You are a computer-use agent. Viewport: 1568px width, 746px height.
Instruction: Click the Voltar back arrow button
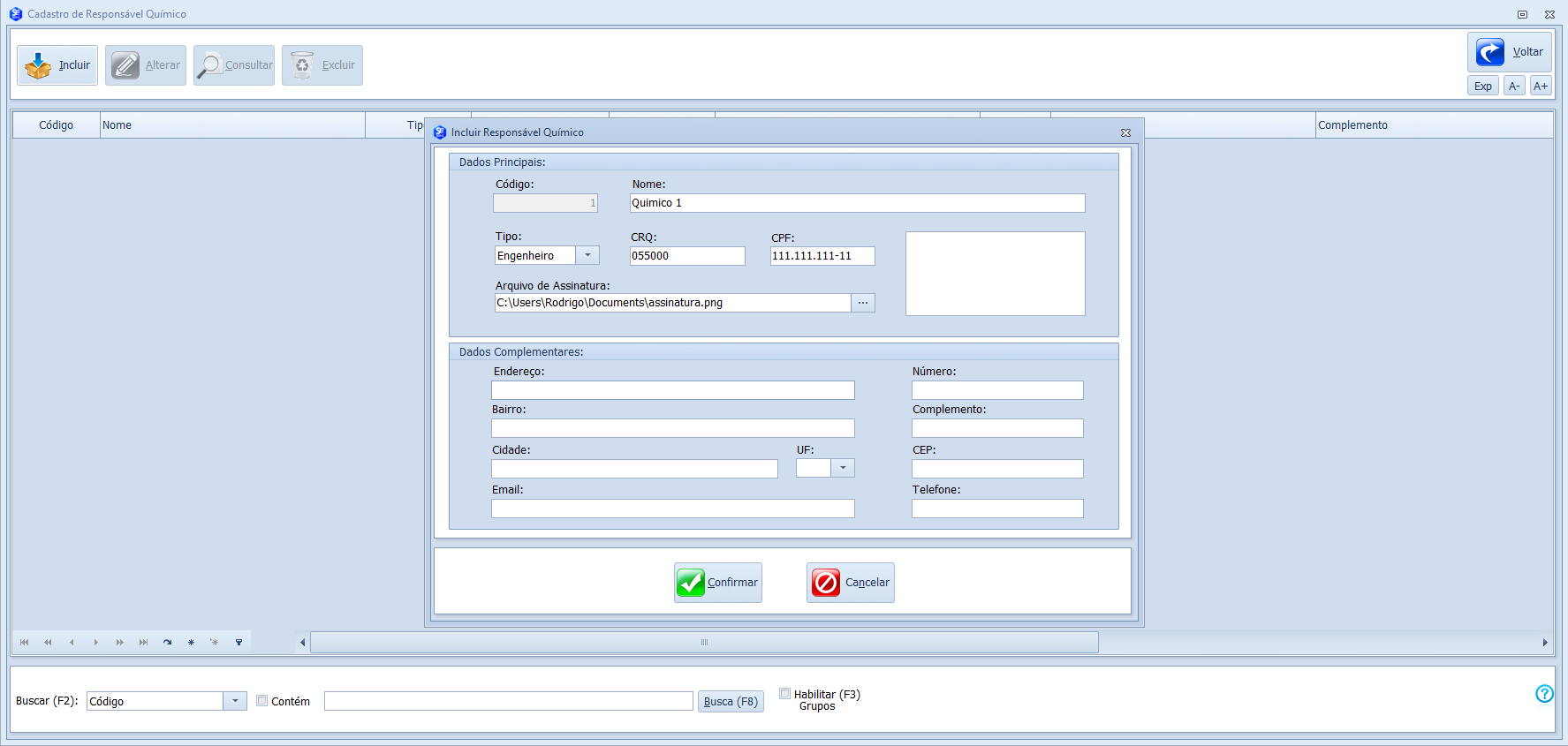[x=1509, y=52]
